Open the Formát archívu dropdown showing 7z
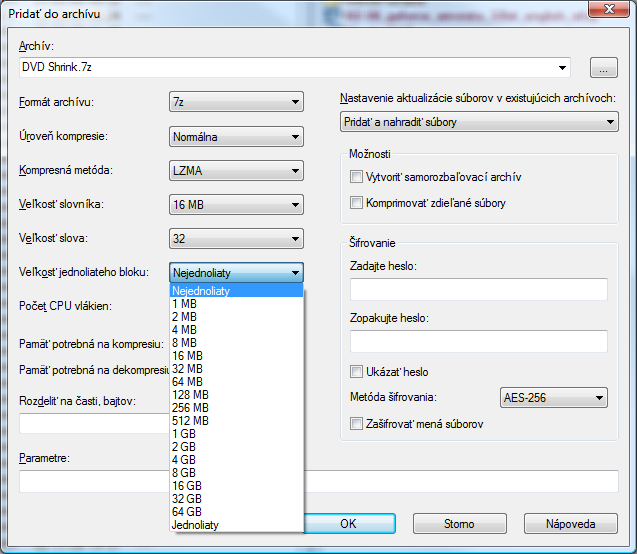Viewport: 637px width, 554px height. tap(236, 102)
